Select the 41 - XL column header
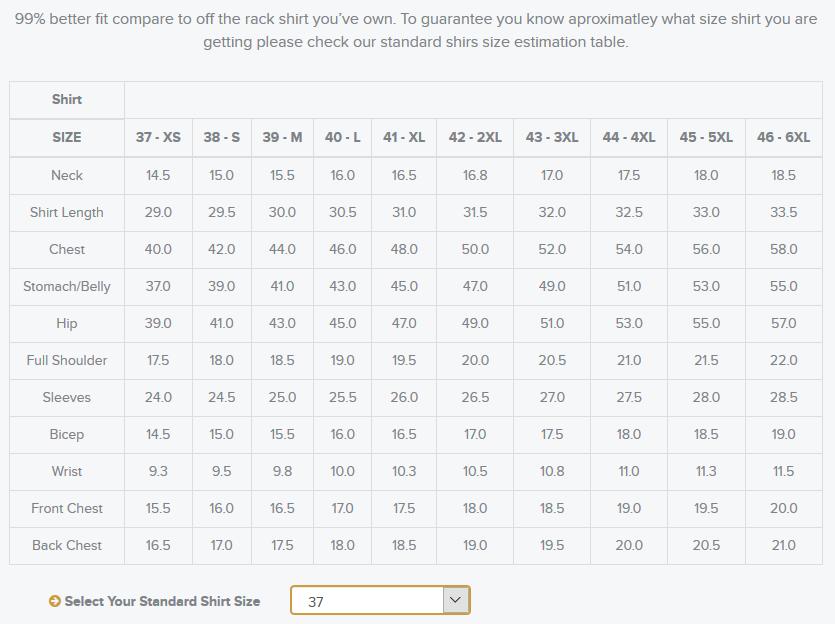Screen dimensions: 835x624 pyautogui.click(x=404, y=137)
